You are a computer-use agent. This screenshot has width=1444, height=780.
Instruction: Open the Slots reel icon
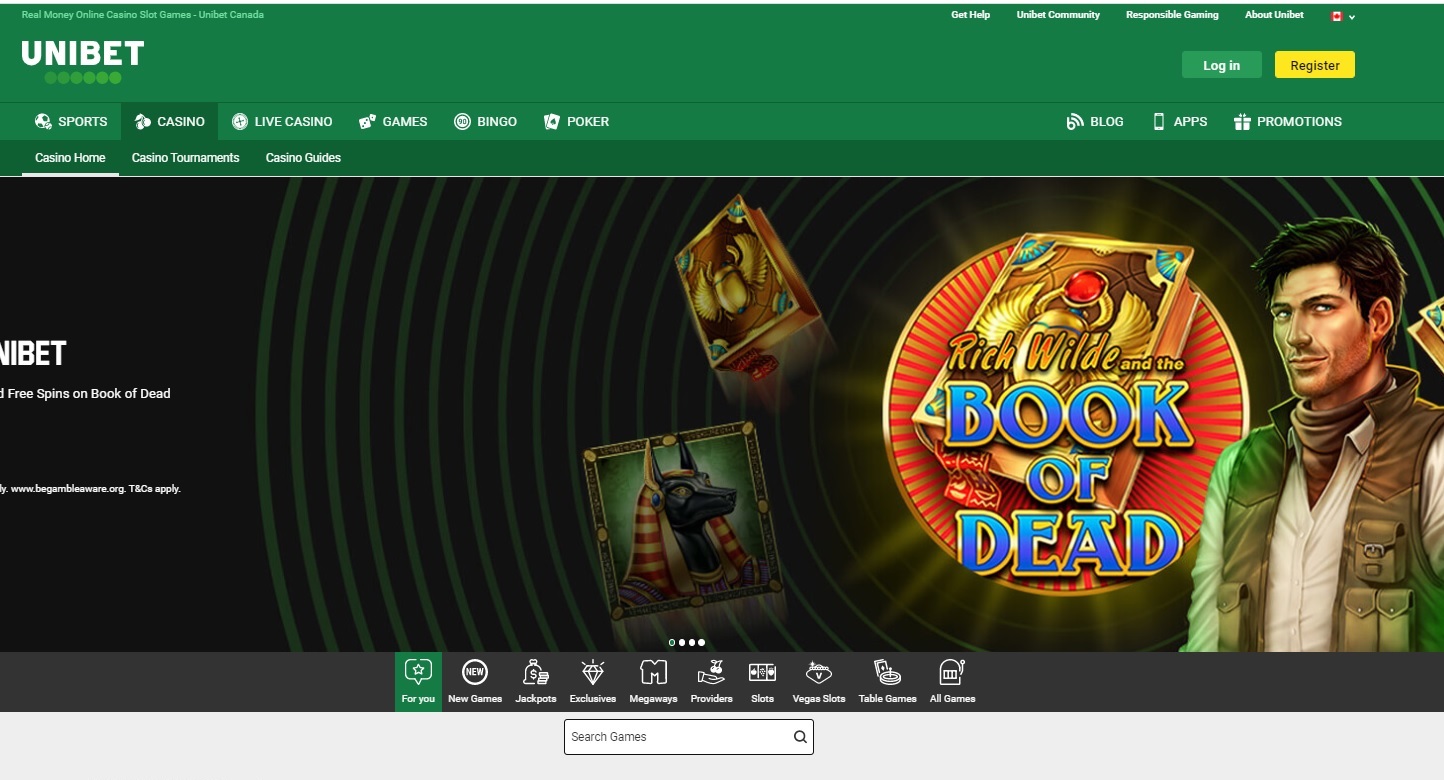[x=762, y=672]
